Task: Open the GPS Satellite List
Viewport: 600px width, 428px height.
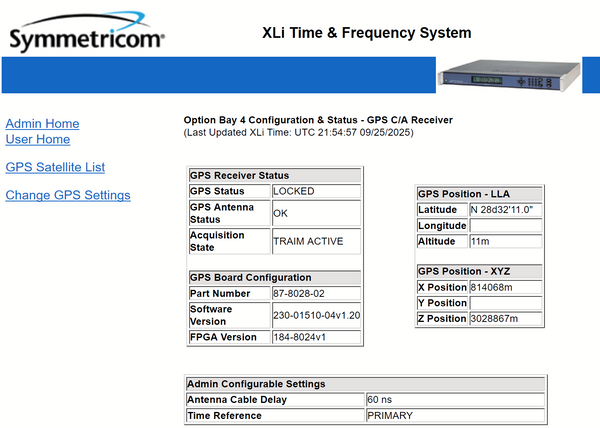Action: tap(55, 167)
